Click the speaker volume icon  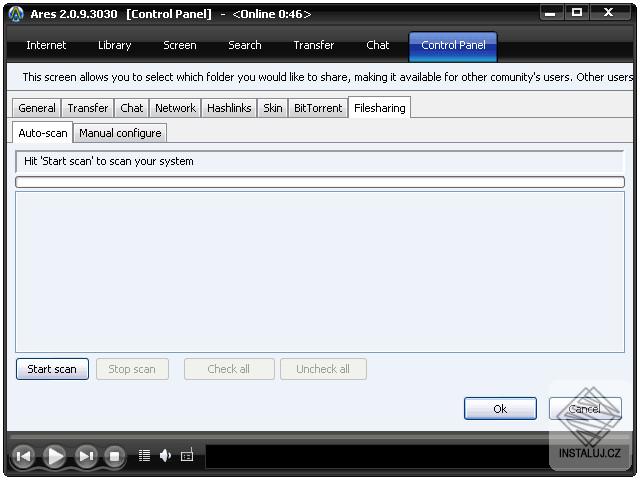[x=165, y=455]
